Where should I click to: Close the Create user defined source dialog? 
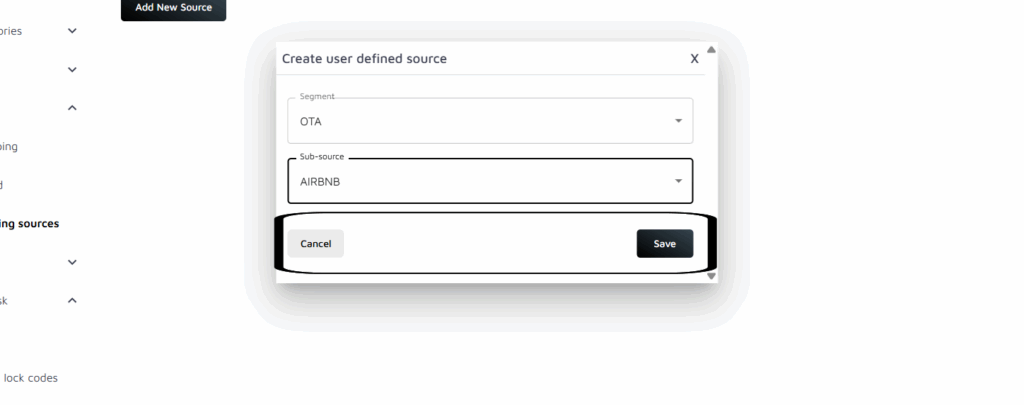point(694,59)
